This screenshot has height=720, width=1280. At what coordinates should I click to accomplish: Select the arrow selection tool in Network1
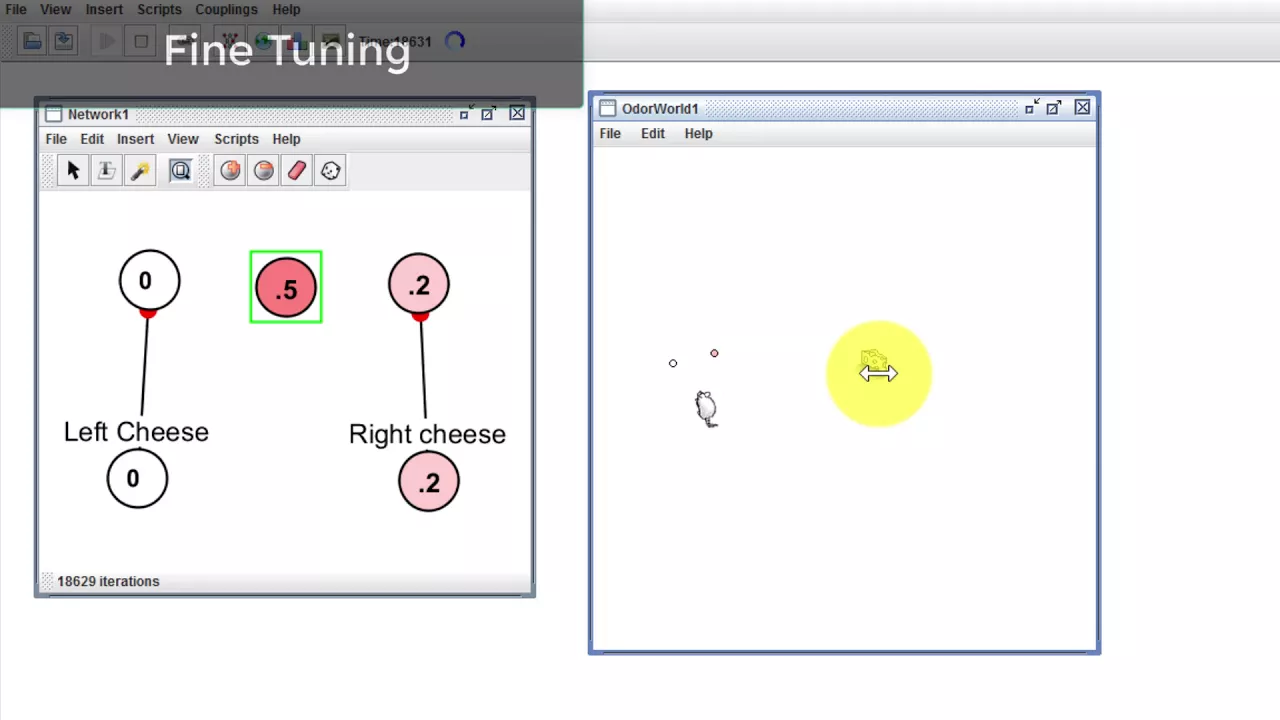tap(73, 171)
